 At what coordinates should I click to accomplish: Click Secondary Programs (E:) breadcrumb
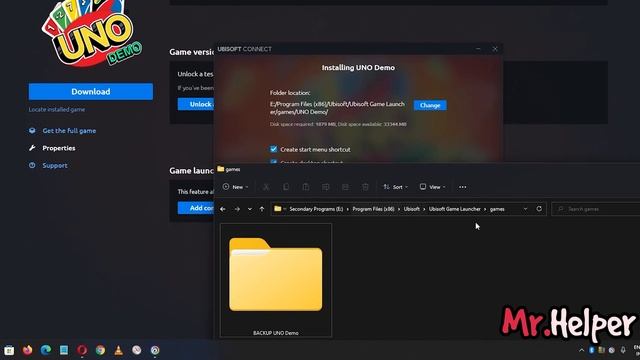[x=316, y=209]
